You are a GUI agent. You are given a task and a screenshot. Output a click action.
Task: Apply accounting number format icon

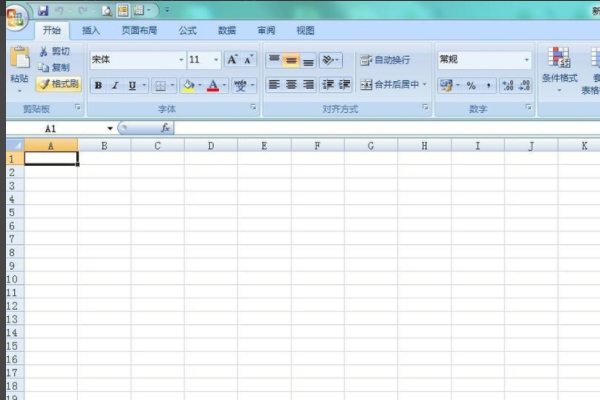[x=446, y=85]
